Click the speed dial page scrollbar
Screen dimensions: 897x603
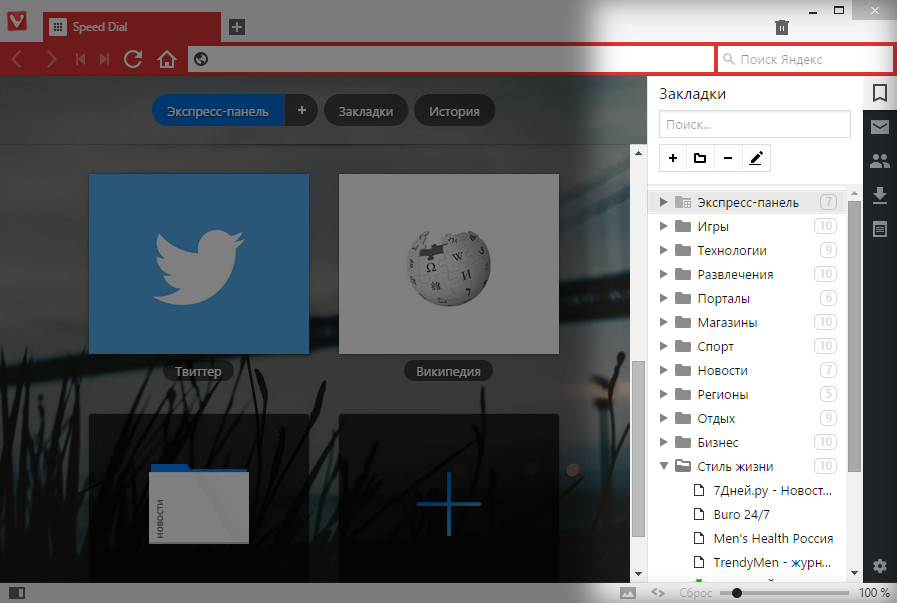coord(638,449)
